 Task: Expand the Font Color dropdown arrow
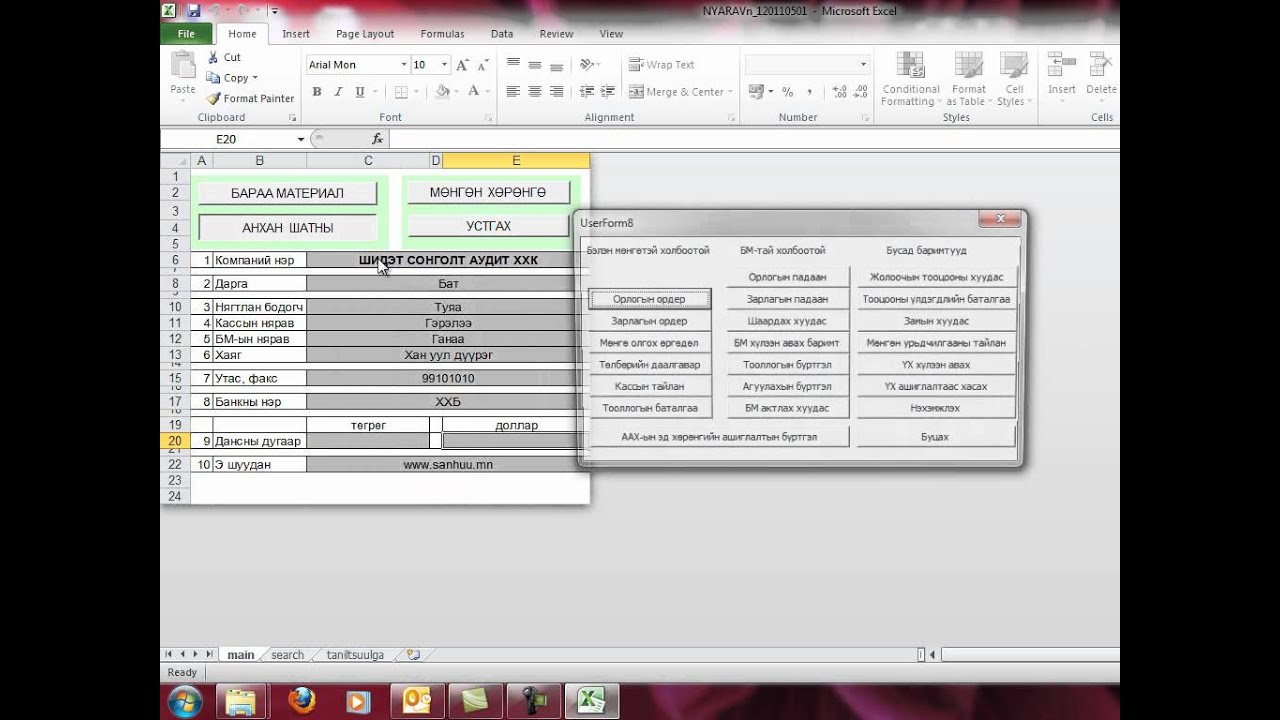click(x=487, y=92)
